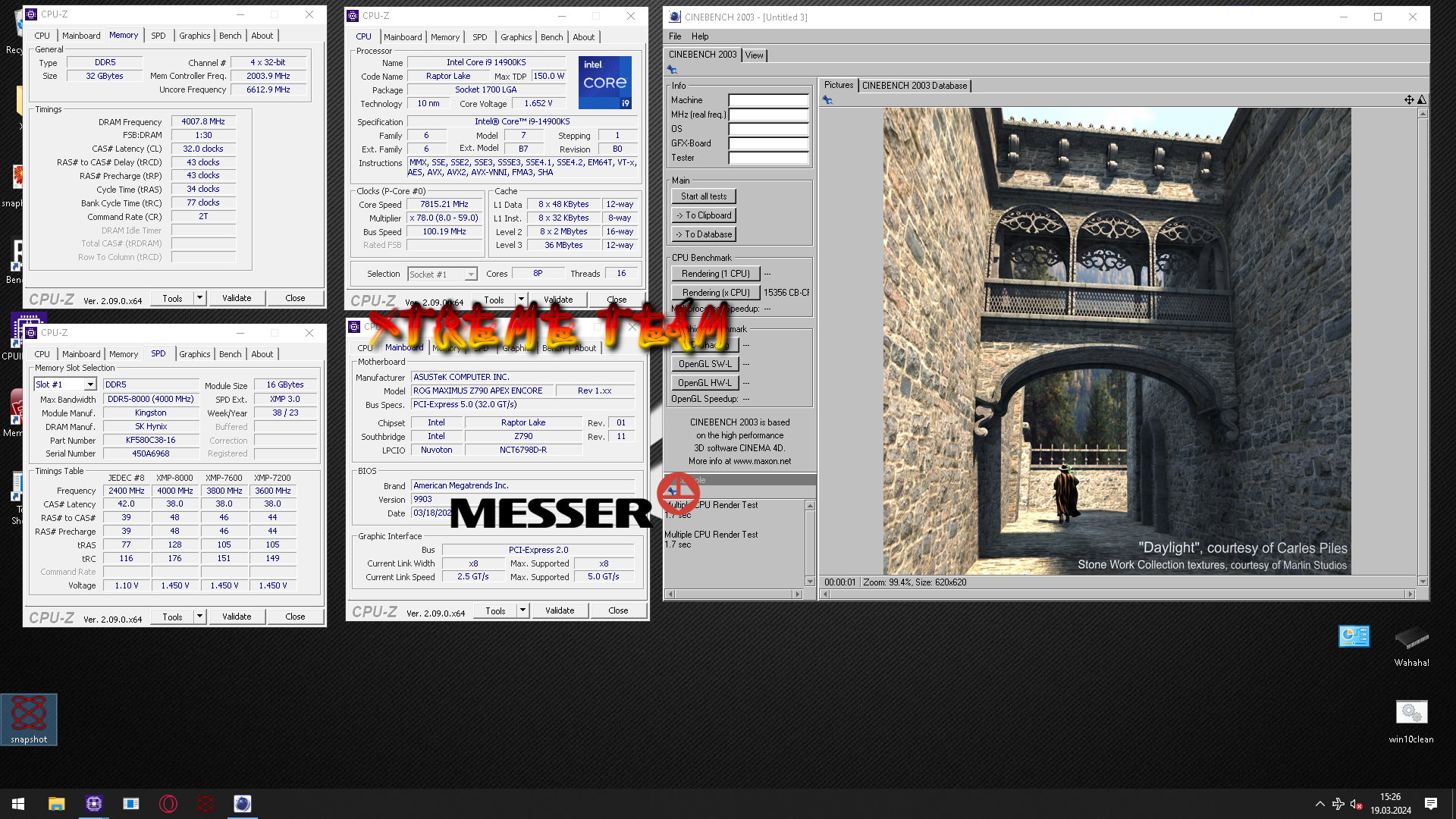1456x819 pixels.
Task: Click the CPU-Z SPD window title icon
Action: click(31, 332)
